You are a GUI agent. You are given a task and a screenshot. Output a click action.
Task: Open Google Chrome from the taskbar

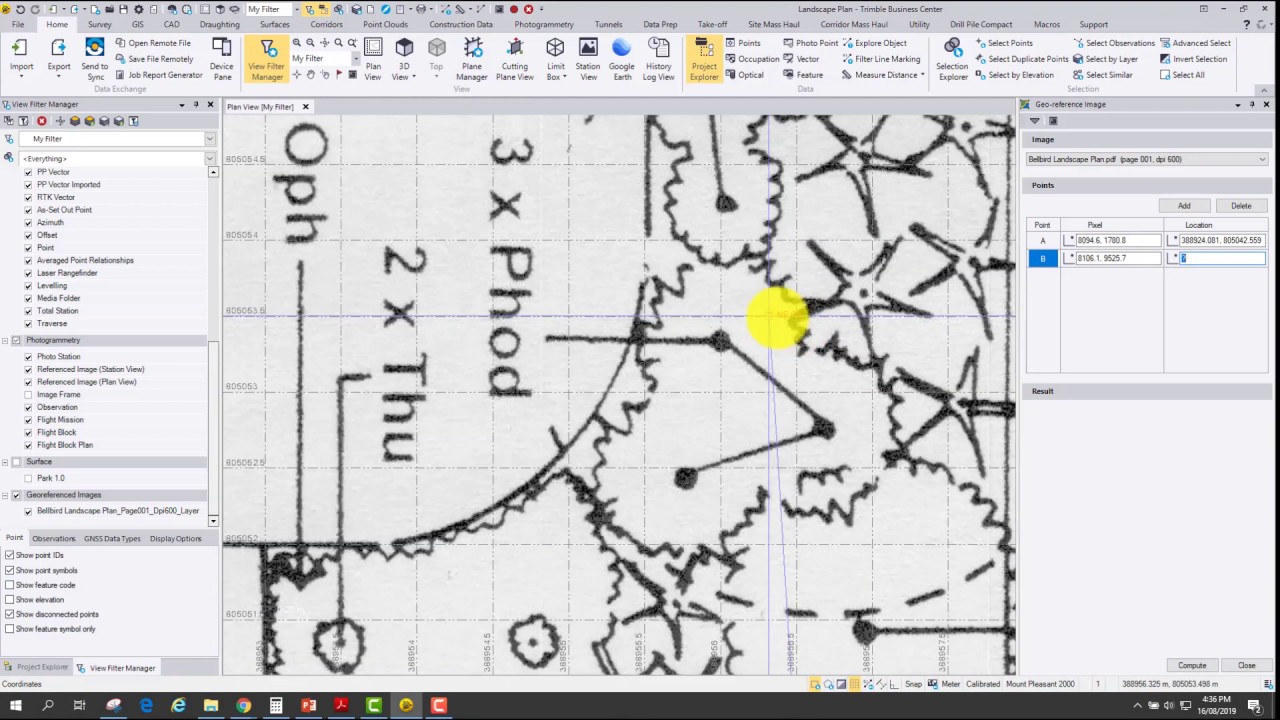point(243,705)
